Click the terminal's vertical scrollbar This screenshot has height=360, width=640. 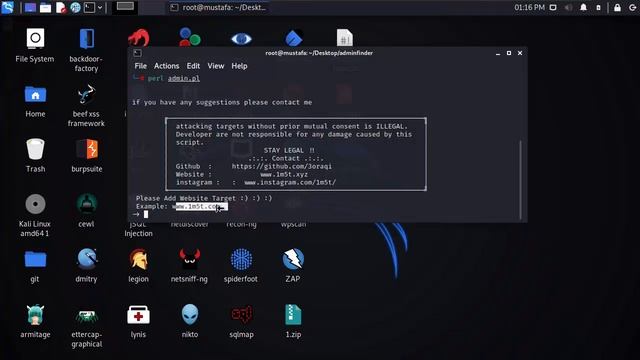coord(520,180)
